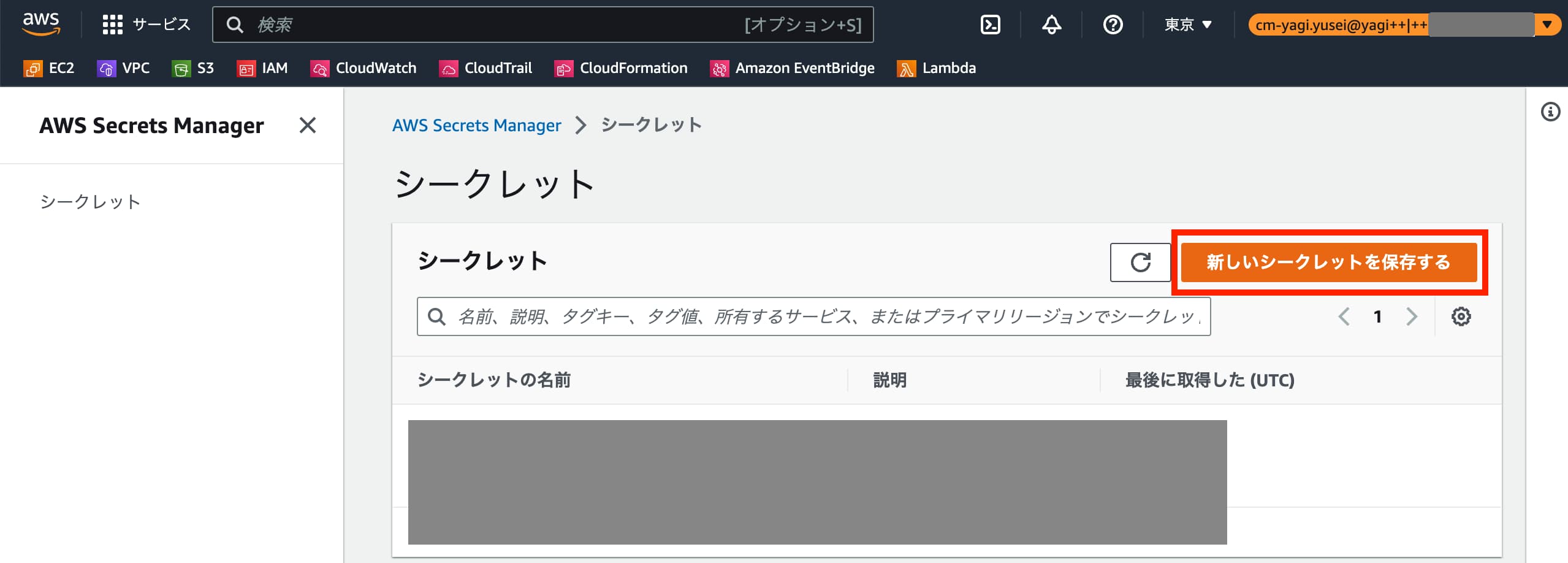Open the CloudWatch service shortcut
Image resolution: width=1568 pixels, height=563 pixels.
coord(363,68)
